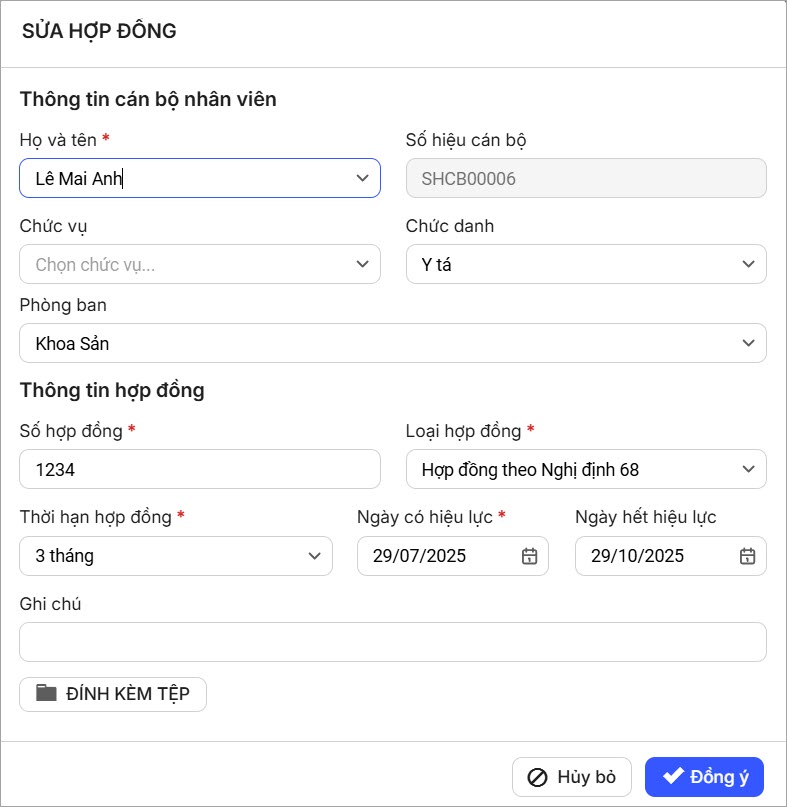Open Thời hạn hợp đồng 3 tháng dropdown
The width and height of the screenshot is (787, 807).
pyautogui.click(x=176, y=556)
